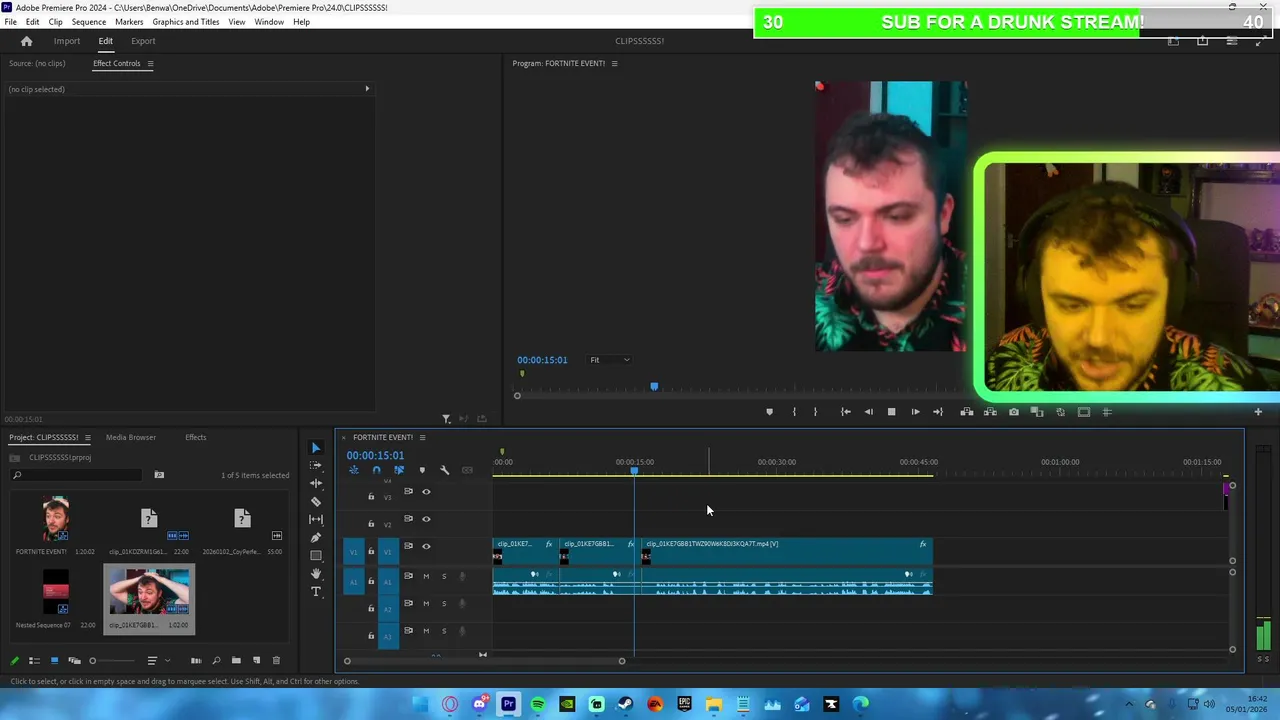Click Add Marker in Program monitor
The width and height of the screenshot is (1280, 720).
(x=769, y=412)
